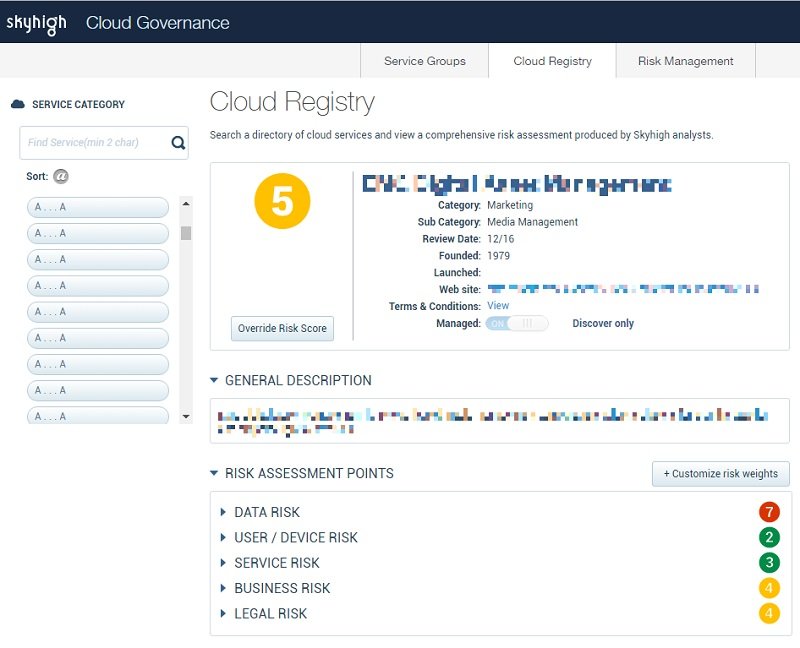The width and height of the screenshot is (800, 648).
Task: Collapse the General Description section
Action: tap(214, 380)
